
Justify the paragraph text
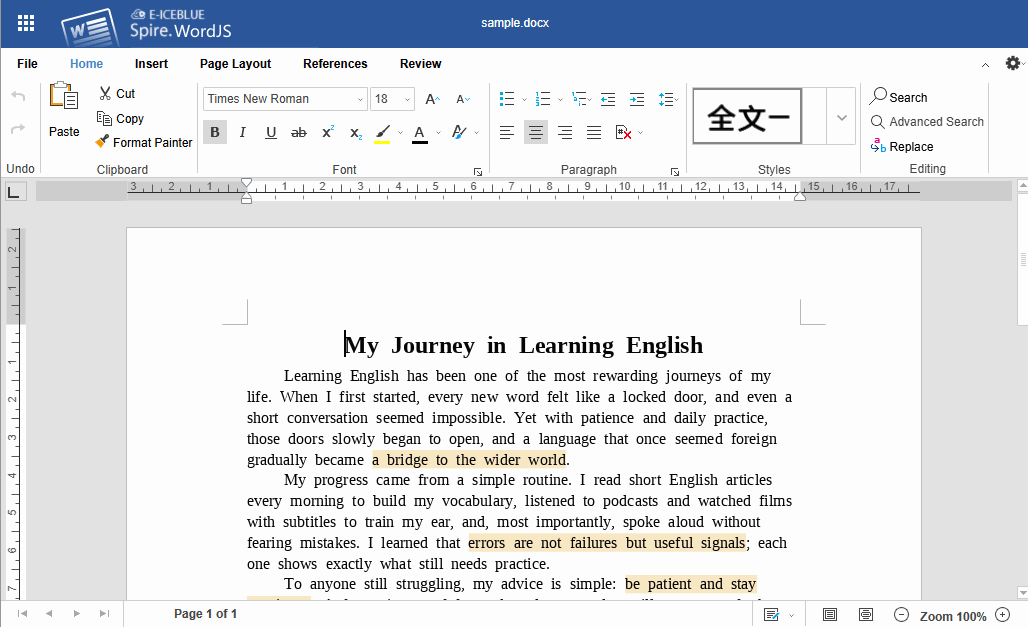(x=594, y=132)
